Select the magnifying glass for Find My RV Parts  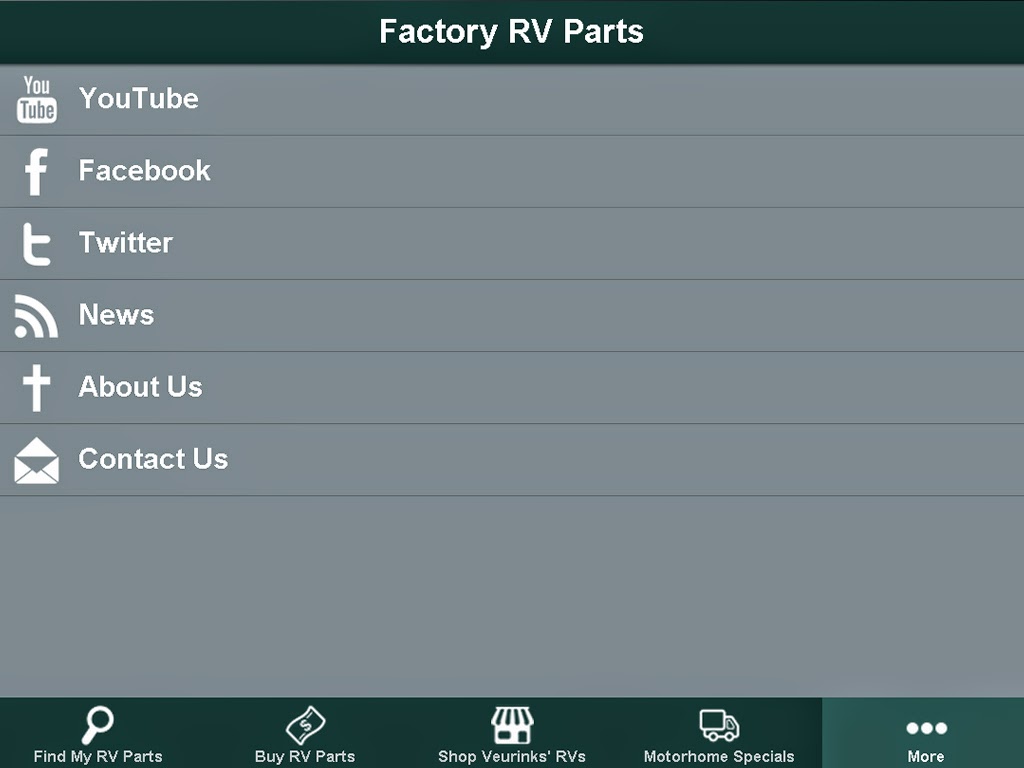96,725
